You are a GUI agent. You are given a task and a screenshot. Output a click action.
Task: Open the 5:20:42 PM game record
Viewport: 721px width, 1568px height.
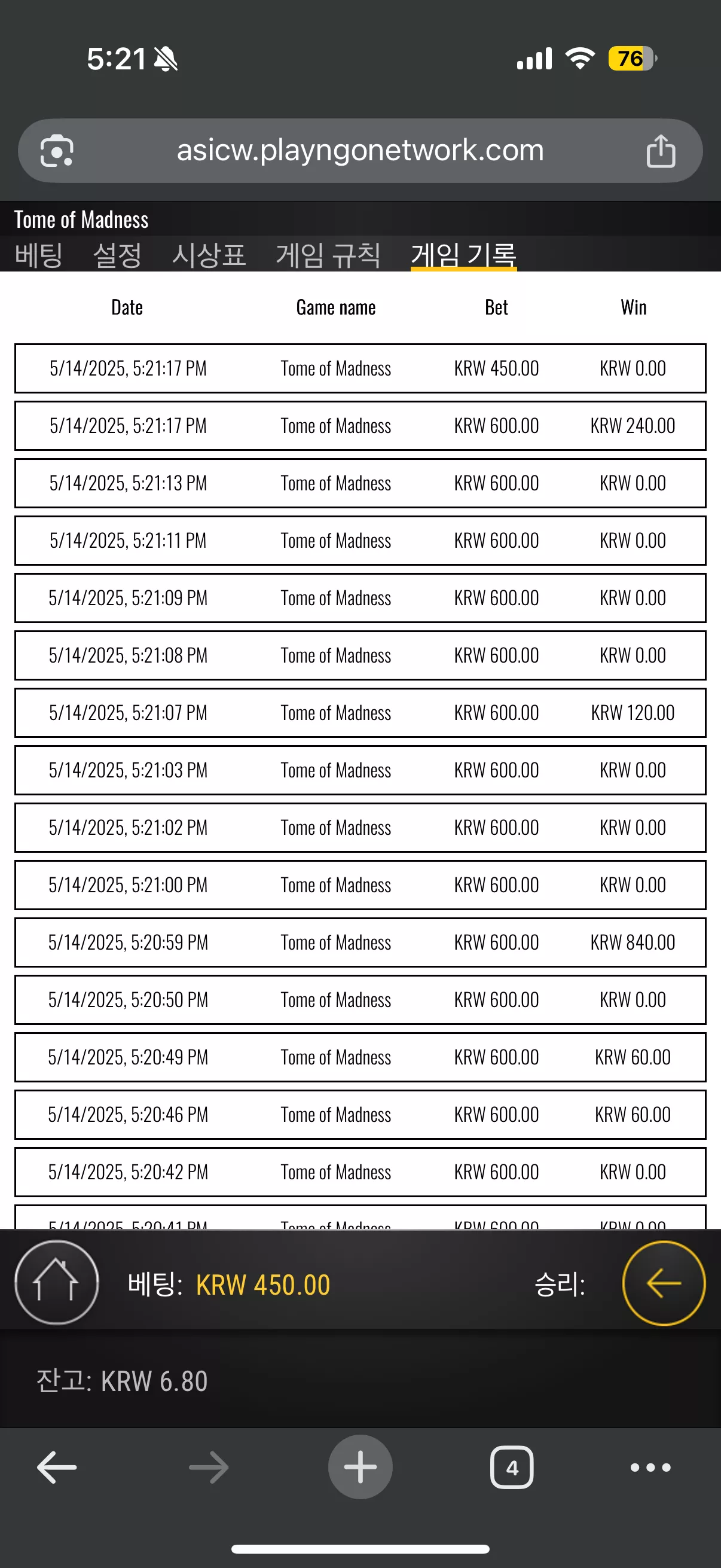coord(360,1172)
